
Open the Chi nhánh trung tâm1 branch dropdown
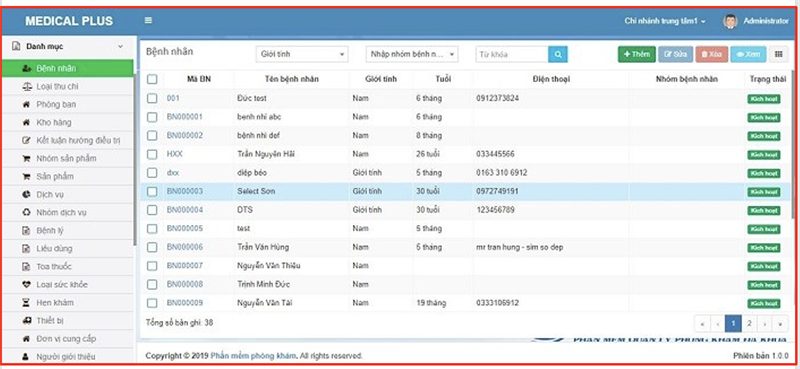[x=665, y=21]
